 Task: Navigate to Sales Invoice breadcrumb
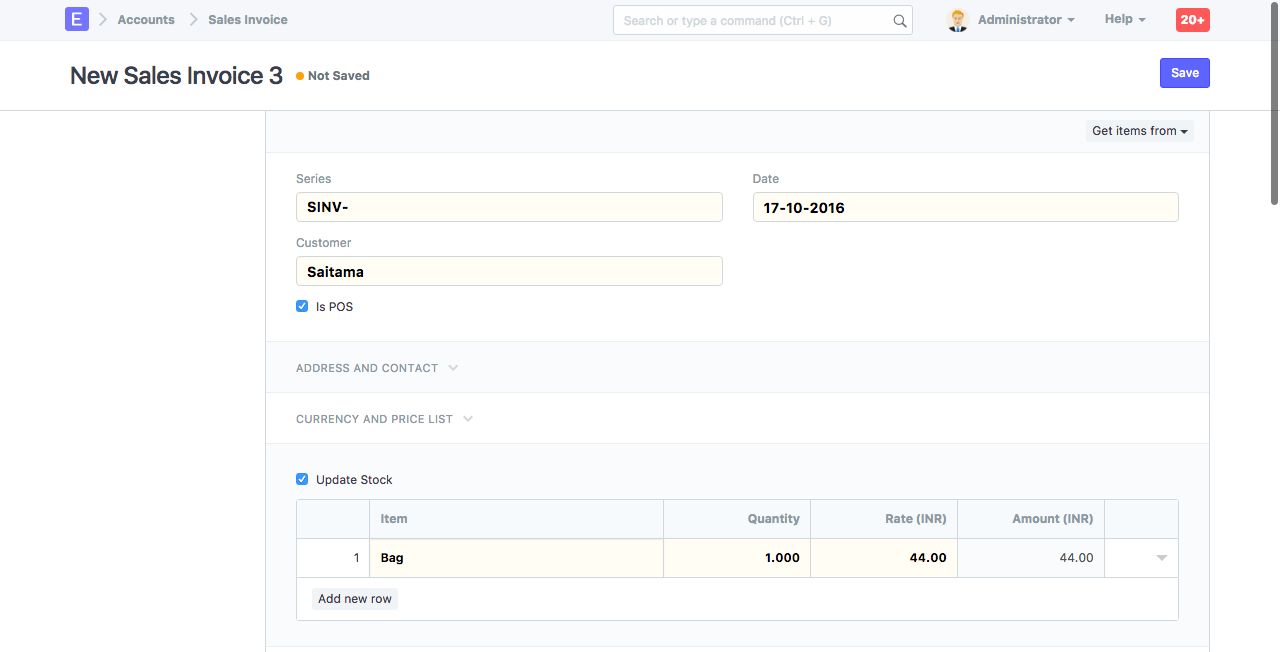point(247,20)
